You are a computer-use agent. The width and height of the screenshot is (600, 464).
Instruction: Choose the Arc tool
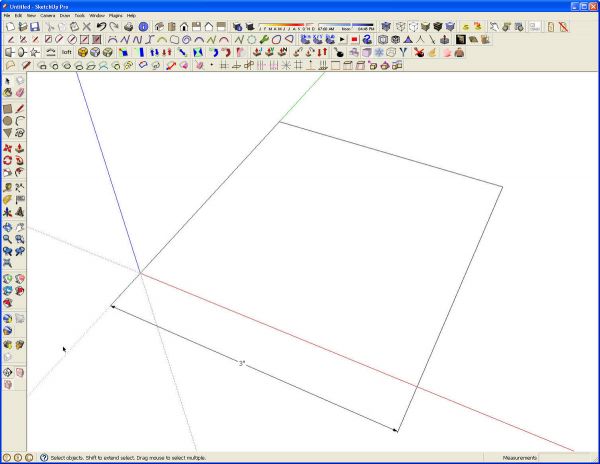click(20, 121)
